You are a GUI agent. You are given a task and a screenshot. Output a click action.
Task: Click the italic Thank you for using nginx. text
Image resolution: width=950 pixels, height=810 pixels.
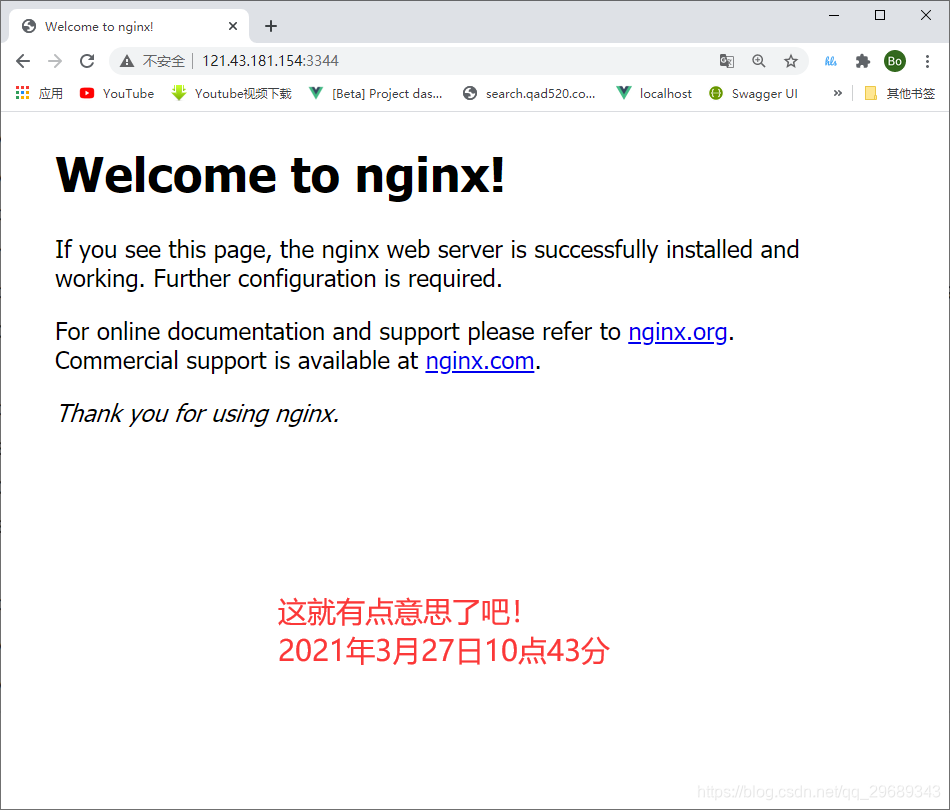click(198, 414)
